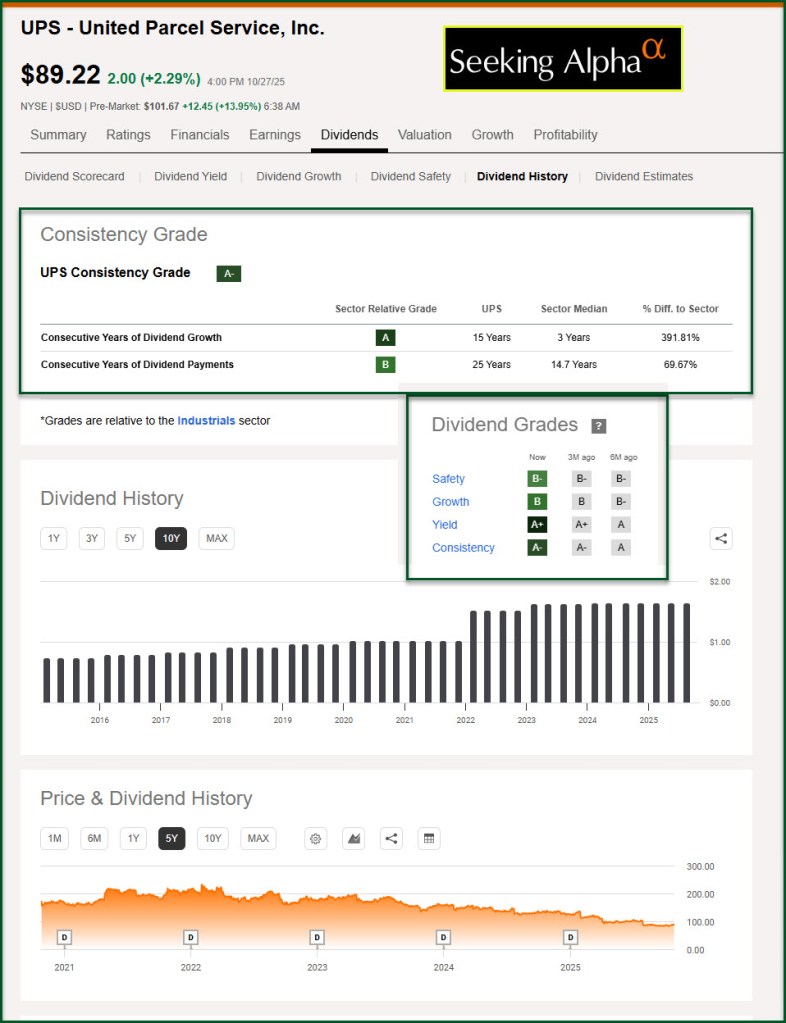Image resolution: width=786 pixels, height=1023 pixels.
Task: Click the A- UPS Consistency Grade badge
Action: pyautogui.click(x=228, y=273)
